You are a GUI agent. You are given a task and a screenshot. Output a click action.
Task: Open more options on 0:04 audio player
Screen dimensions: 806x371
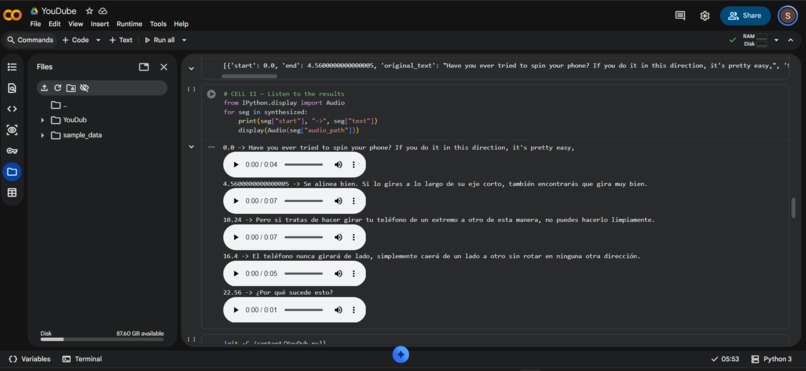click(354, 164)
